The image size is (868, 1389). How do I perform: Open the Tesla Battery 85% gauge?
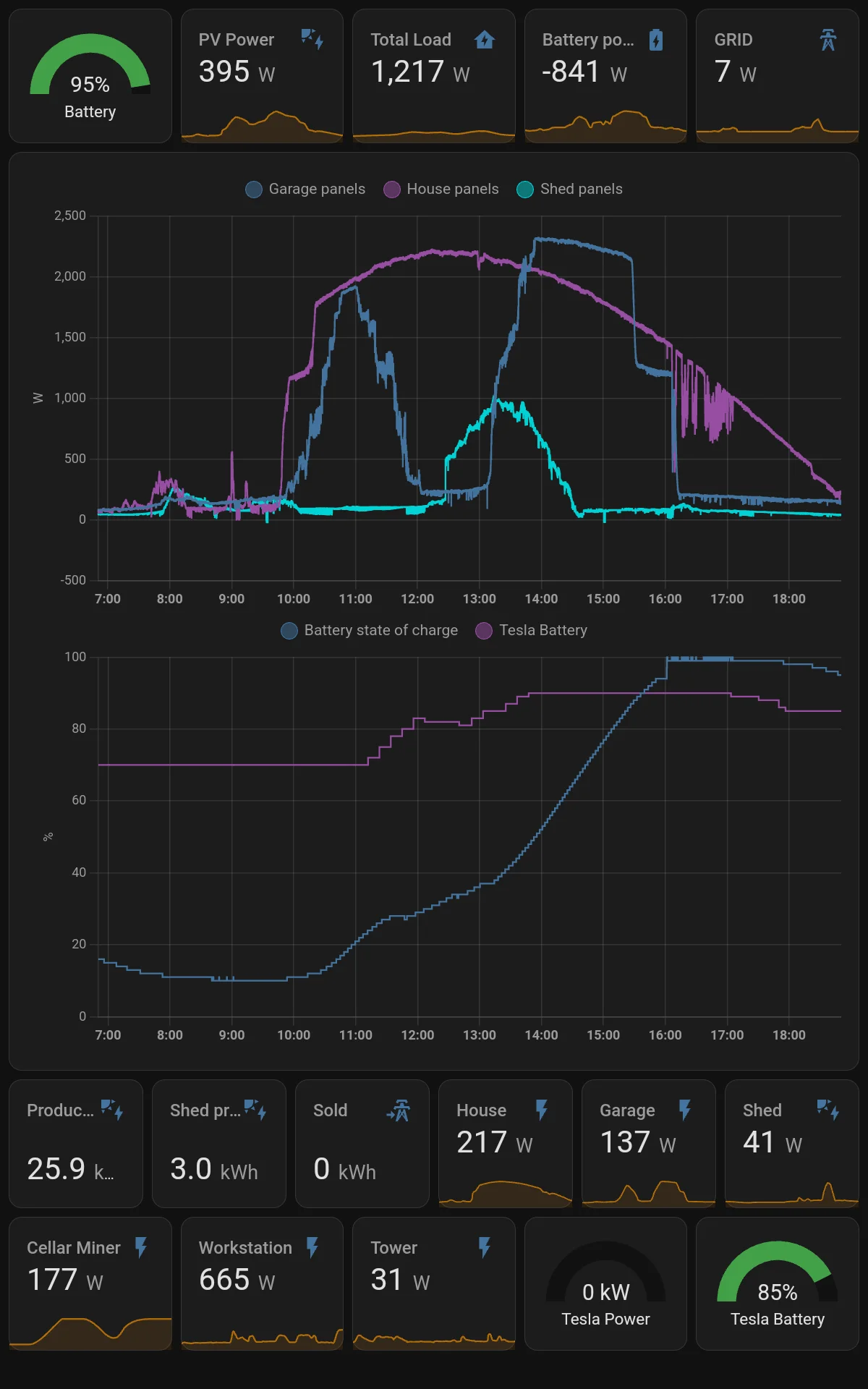778,1283
